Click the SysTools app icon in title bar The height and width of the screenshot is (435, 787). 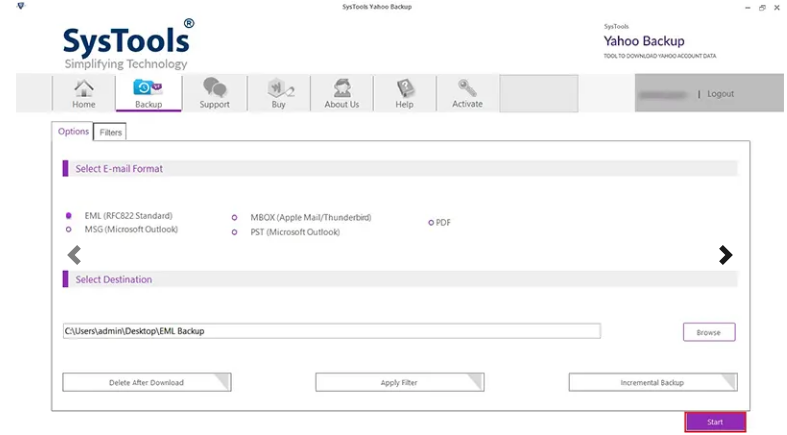click(21, 6)
